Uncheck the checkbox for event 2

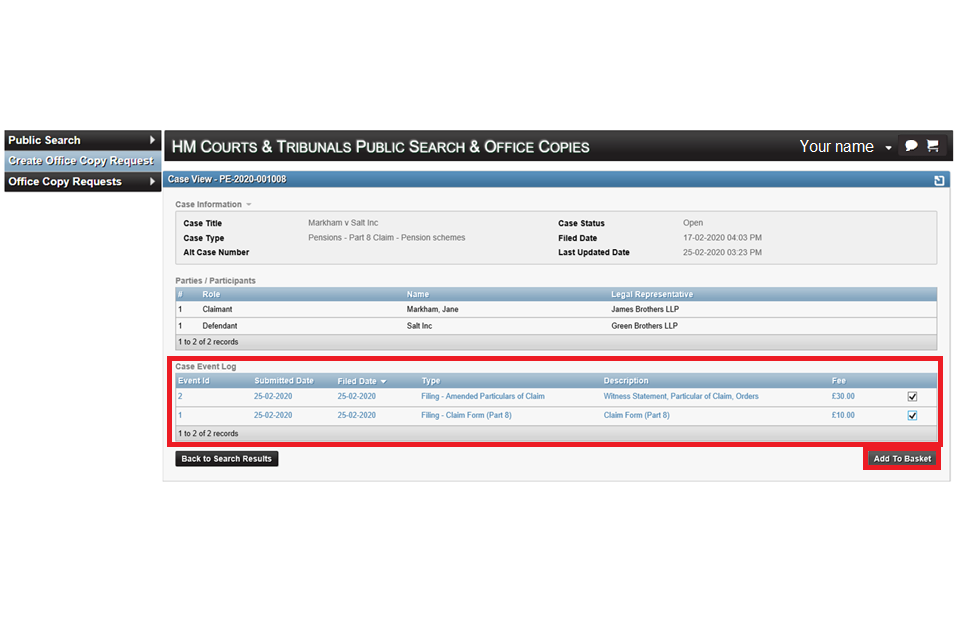tap(912, 397)
